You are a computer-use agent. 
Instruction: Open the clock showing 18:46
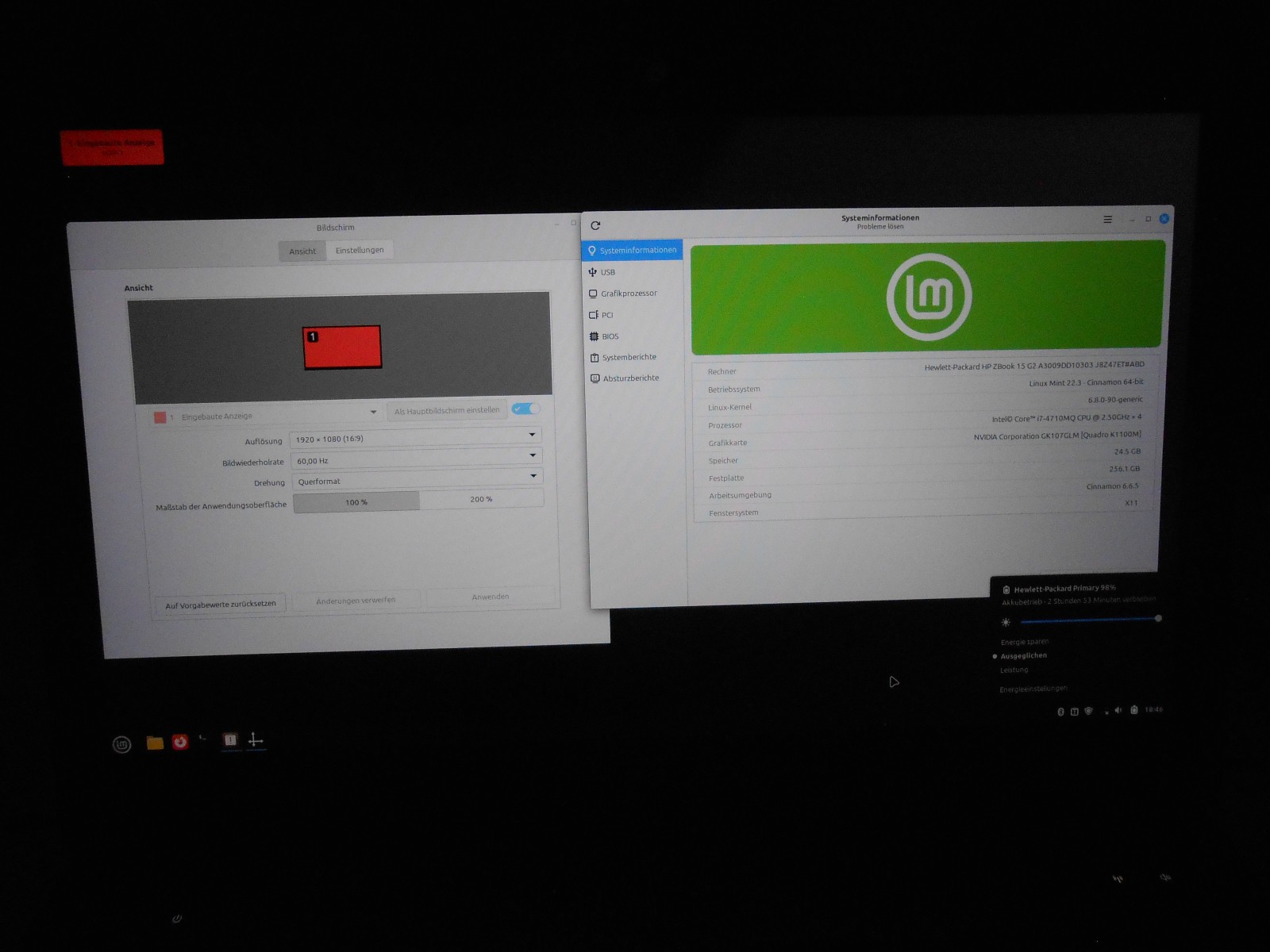tap(1153, 709)
